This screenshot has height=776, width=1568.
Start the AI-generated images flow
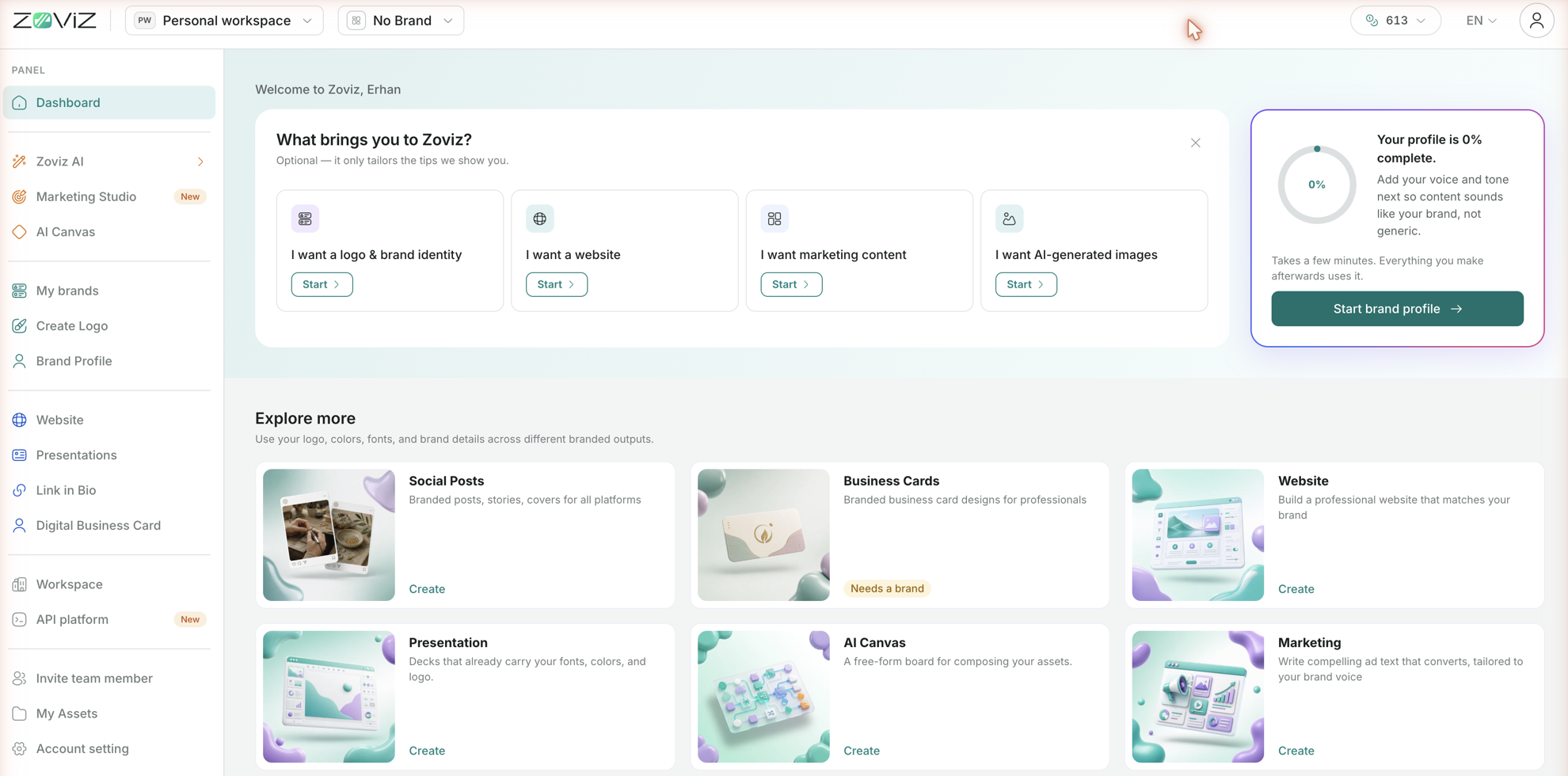[1026, 284]
